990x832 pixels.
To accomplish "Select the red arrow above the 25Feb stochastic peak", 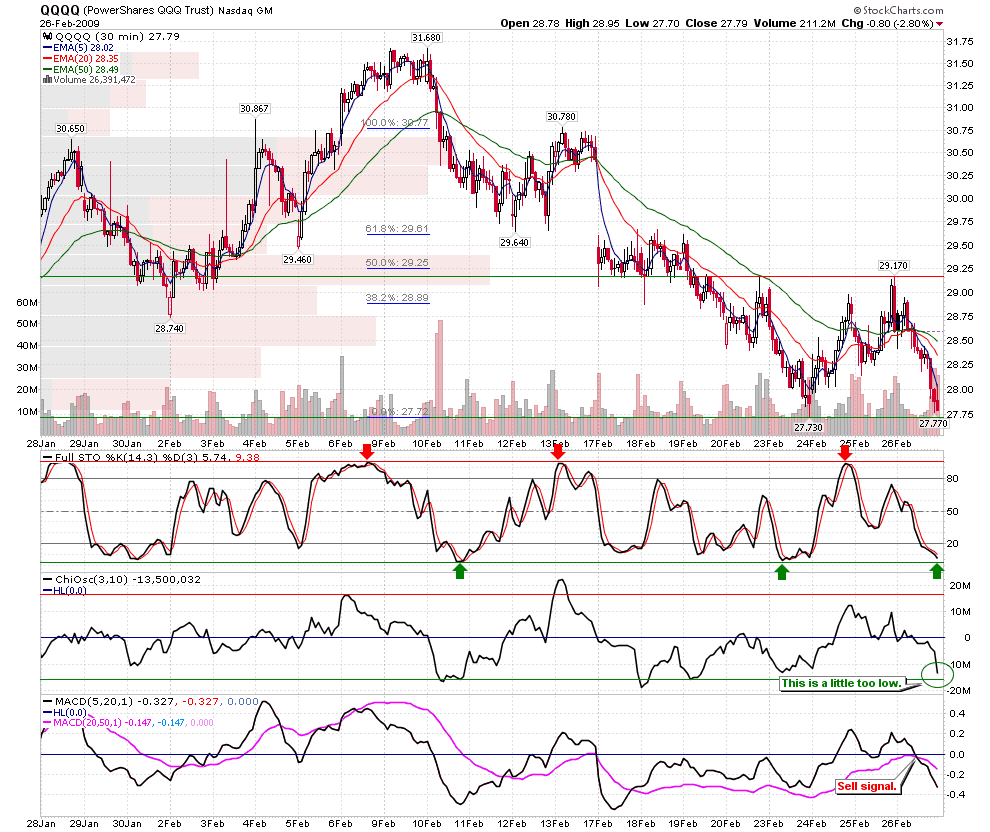I will pos(845,452).
